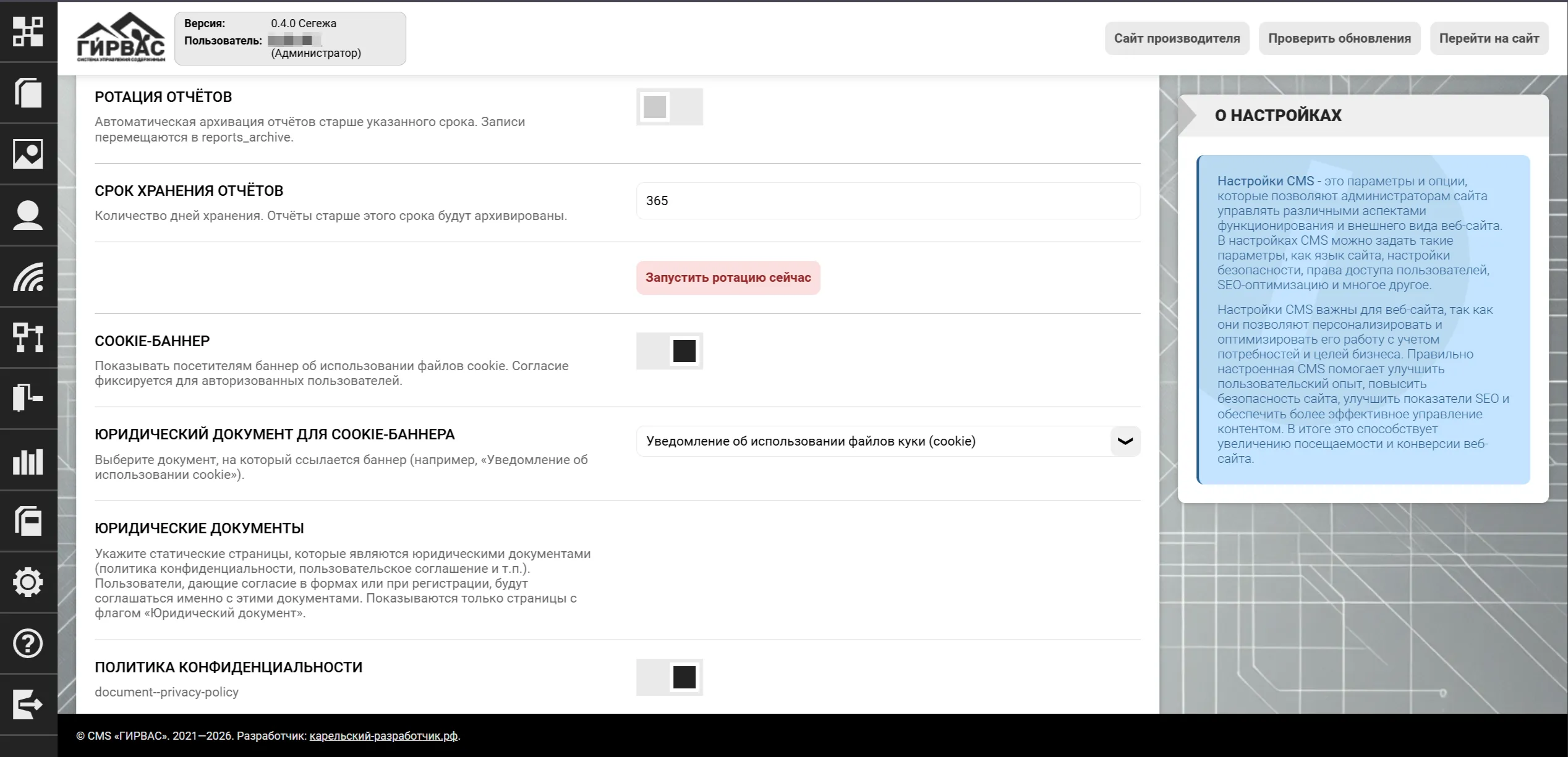Screen dimensions: 1568x757
Task: Click the Перейти на сайт button
Action: point(1489,38)
